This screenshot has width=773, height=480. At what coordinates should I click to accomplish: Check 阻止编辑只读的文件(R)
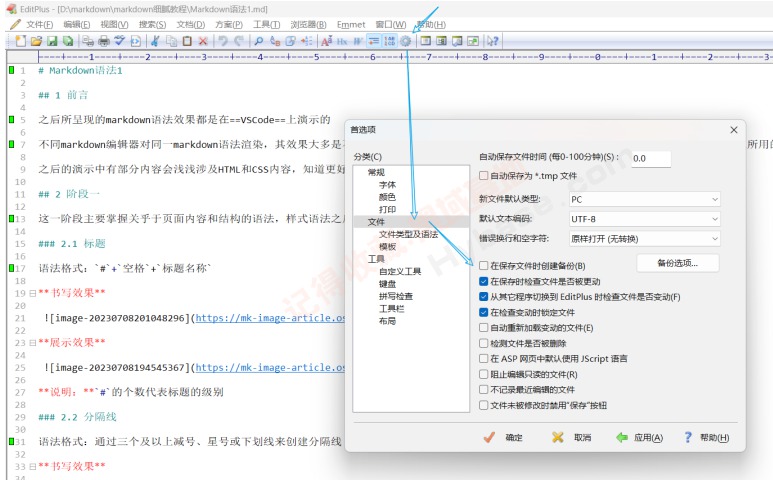[x=484, y=374]
